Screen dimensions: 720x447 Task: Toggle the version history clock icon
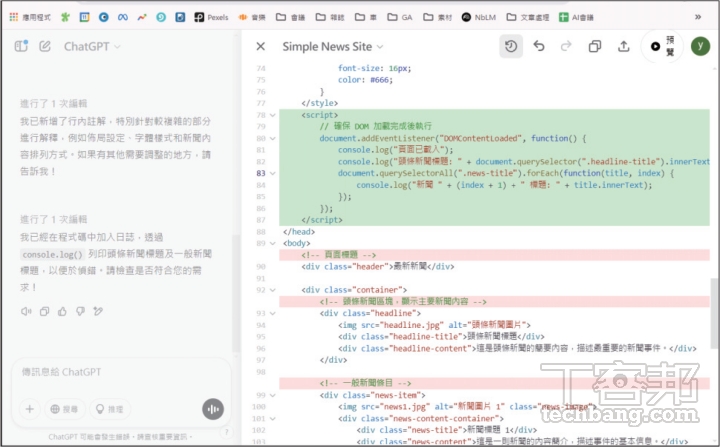[x=511, y=46]
